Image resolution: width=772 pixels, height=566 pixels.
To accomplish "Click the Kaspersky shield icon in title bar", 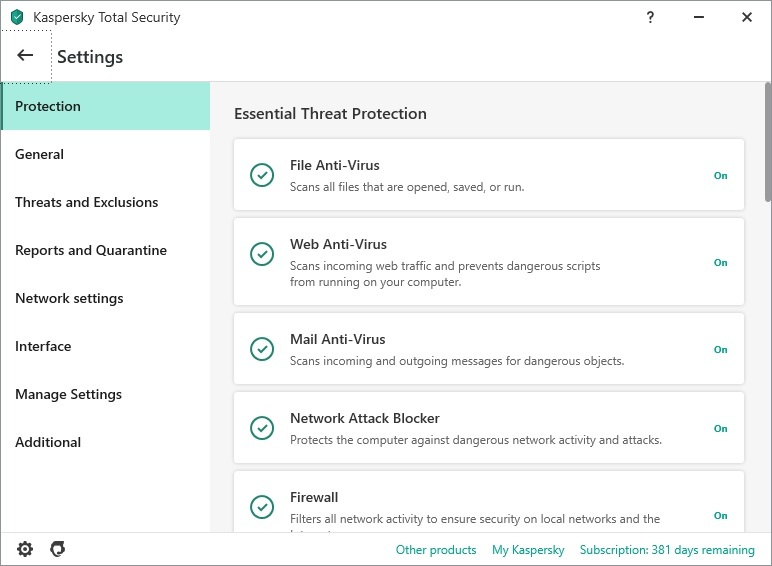I will tap(16, 17).
